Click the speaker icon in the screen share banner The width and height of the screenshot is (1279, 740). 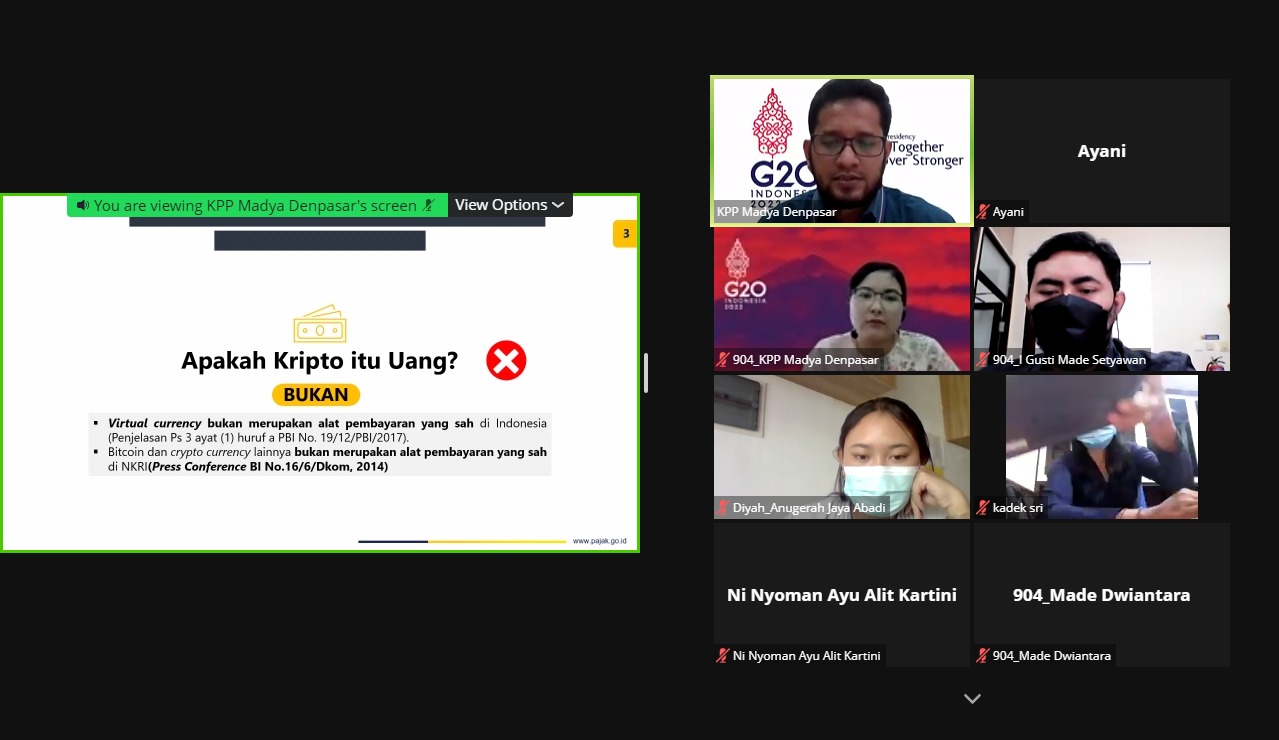83,205
